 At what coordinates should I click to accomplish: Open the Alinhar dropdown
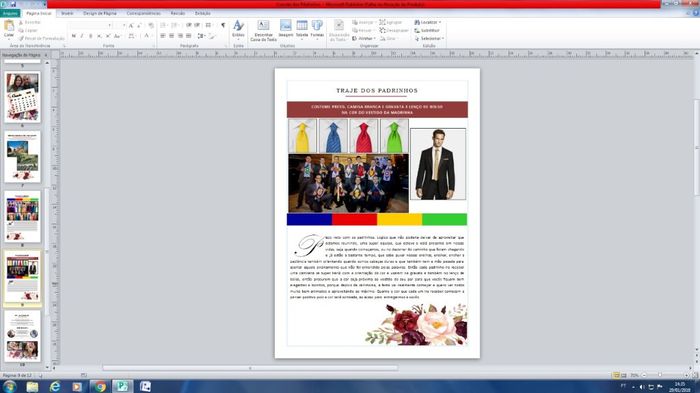364,38
